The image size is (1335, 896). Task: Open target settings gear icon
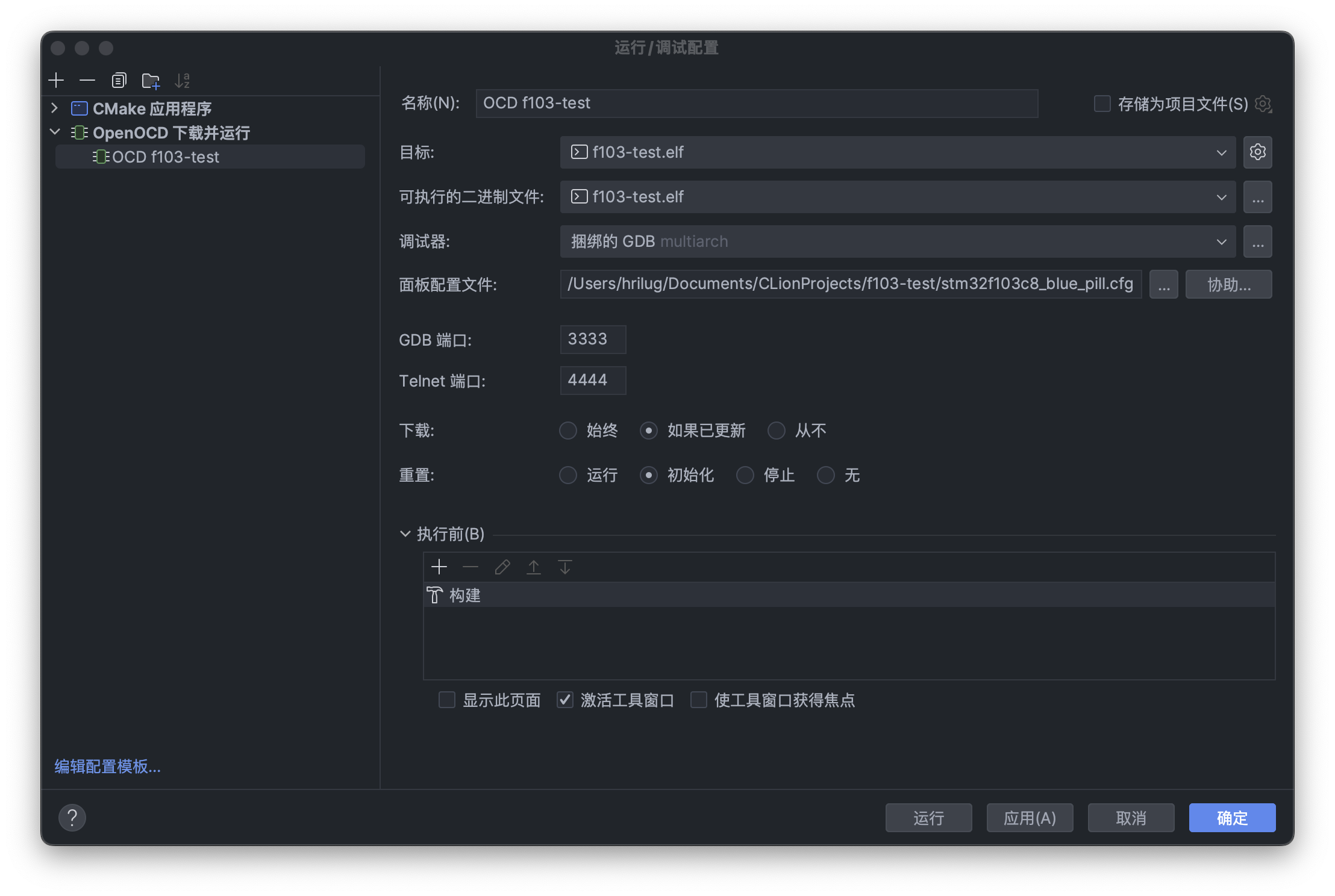coord(1257,152)
